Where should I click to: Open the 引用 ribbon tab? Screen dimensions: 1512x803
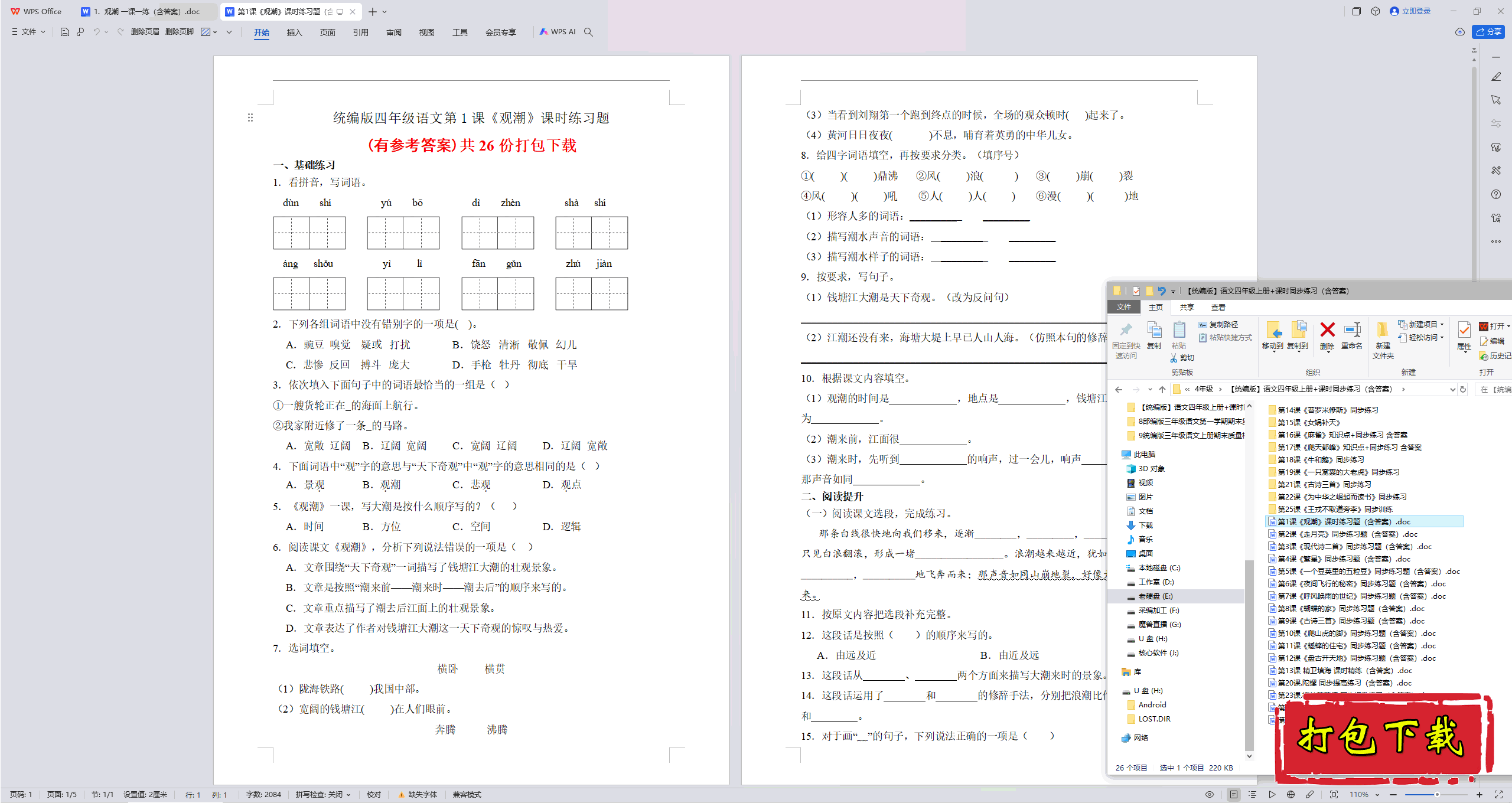(x=360, y=32)
